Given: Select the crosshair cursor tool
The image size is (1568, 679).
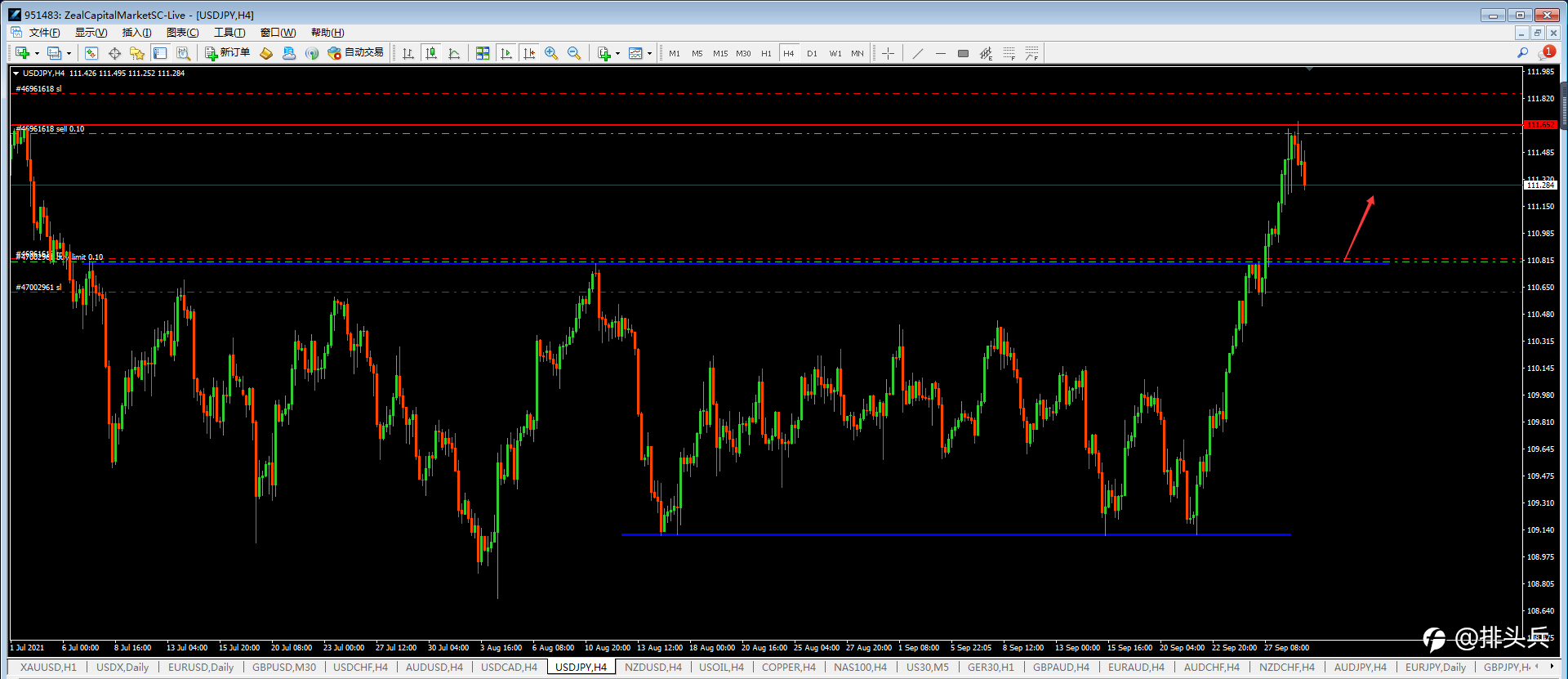Looking at the screenshot, I should [x=888, y=53].
